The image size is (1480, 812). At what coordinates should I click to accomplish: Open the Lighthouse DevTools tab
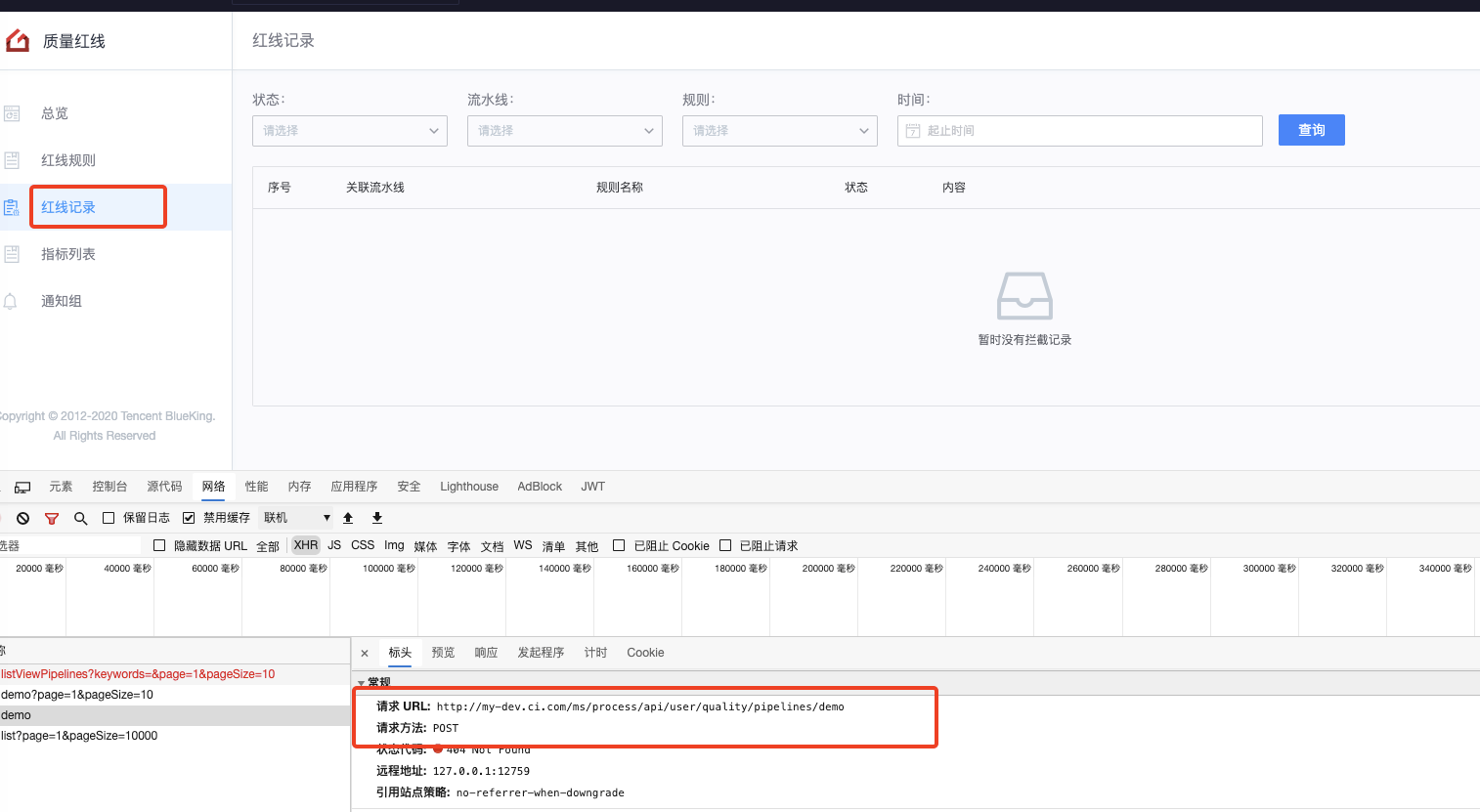pyautogui.click(x=469, y=487)
